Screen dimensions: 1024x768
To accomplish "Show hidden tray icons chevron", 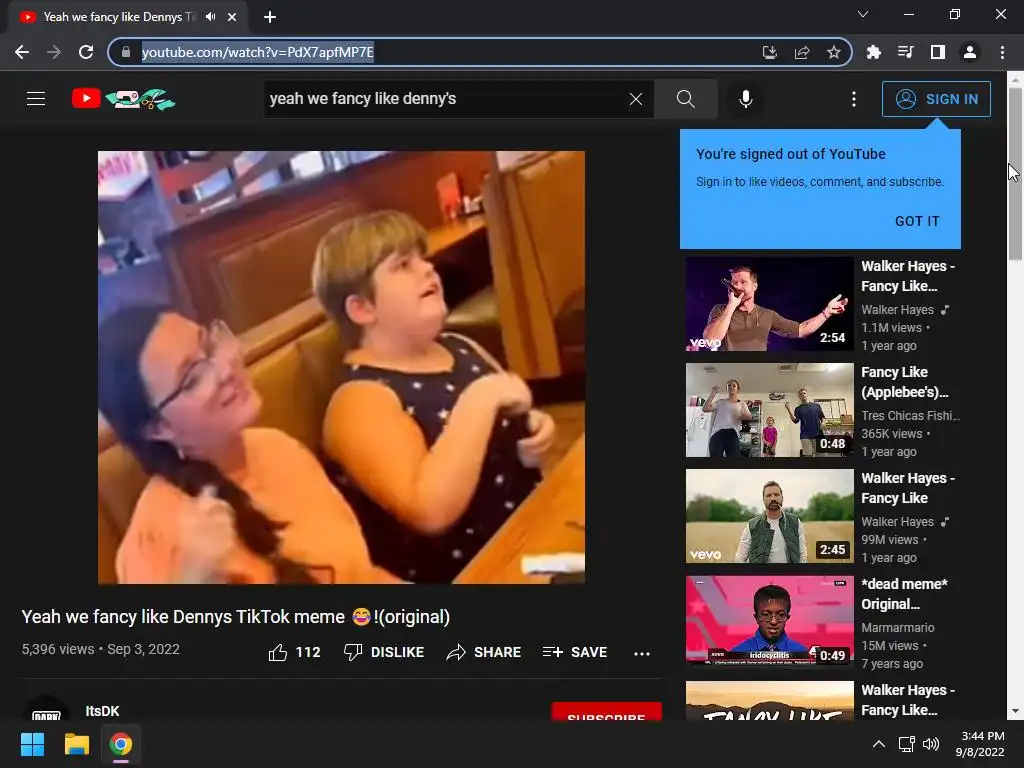I will tap(879, 744).
